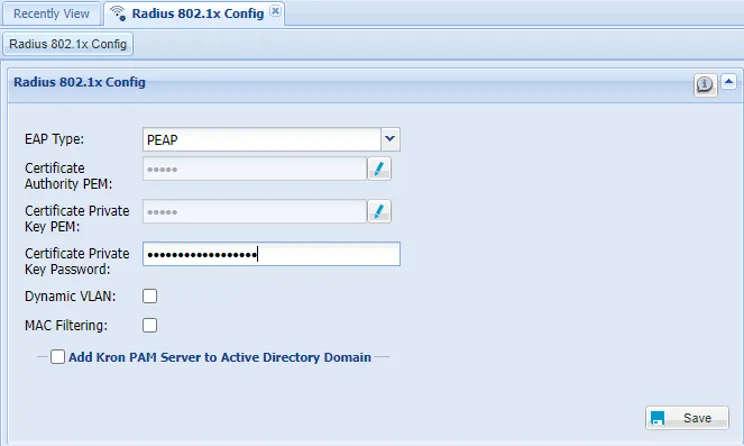Click the Radius 802.1x Config panel title
The width and height of the screenshot is (744, 446).
(80, 82)
